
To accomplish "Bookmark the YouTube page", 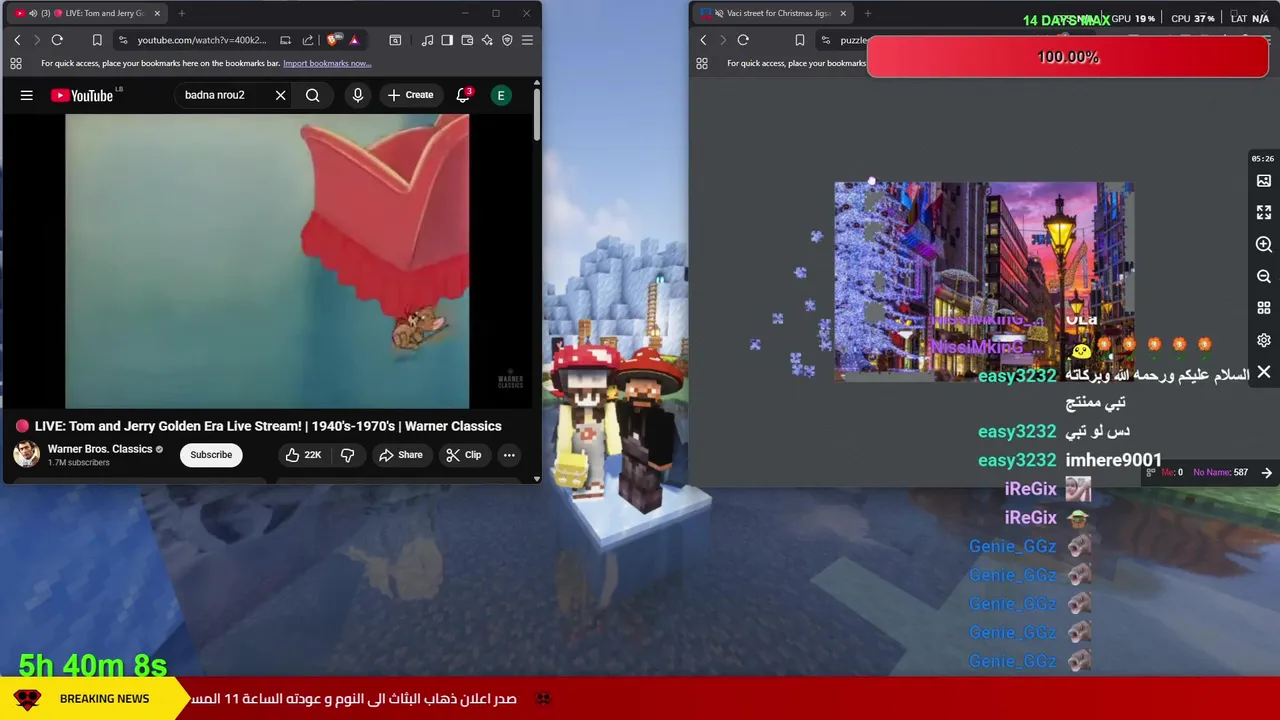I will [97, 40].
